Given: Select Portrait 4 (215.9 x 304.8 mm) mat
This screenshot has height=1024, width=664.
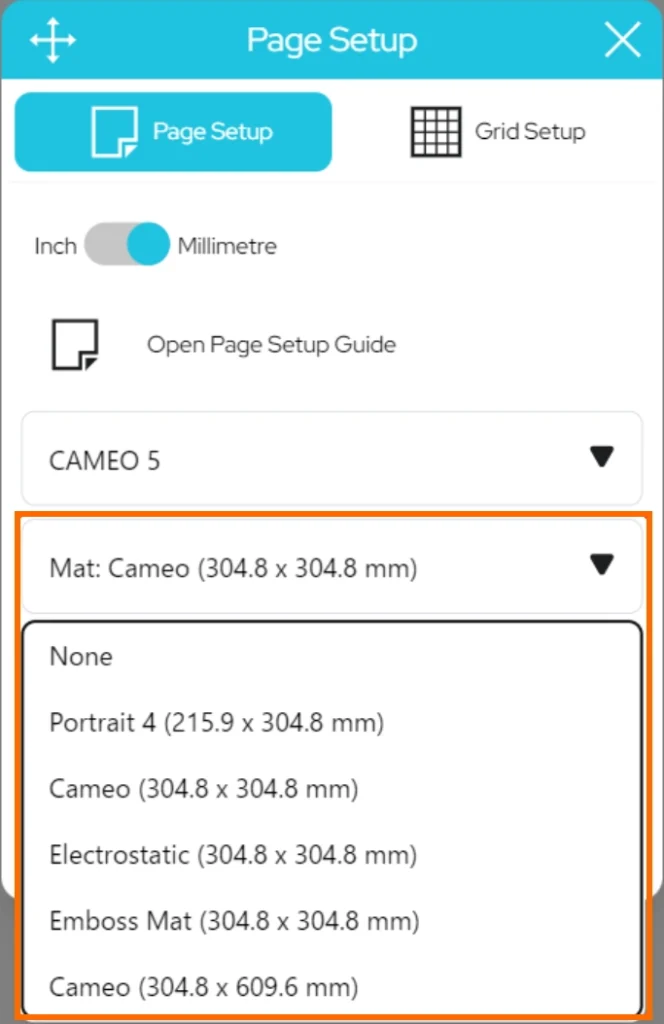Looking at the screenshot, I should click(x=216, y=723).
